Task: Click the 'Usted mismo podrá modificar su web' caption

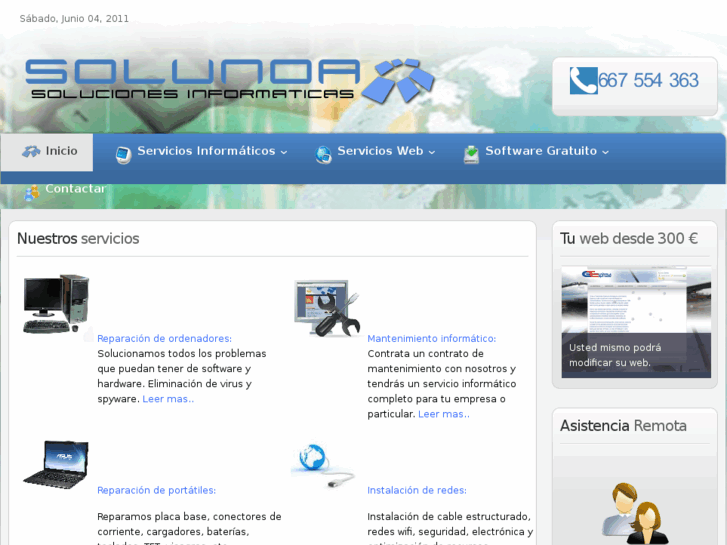Action: [x=615, y=355]
